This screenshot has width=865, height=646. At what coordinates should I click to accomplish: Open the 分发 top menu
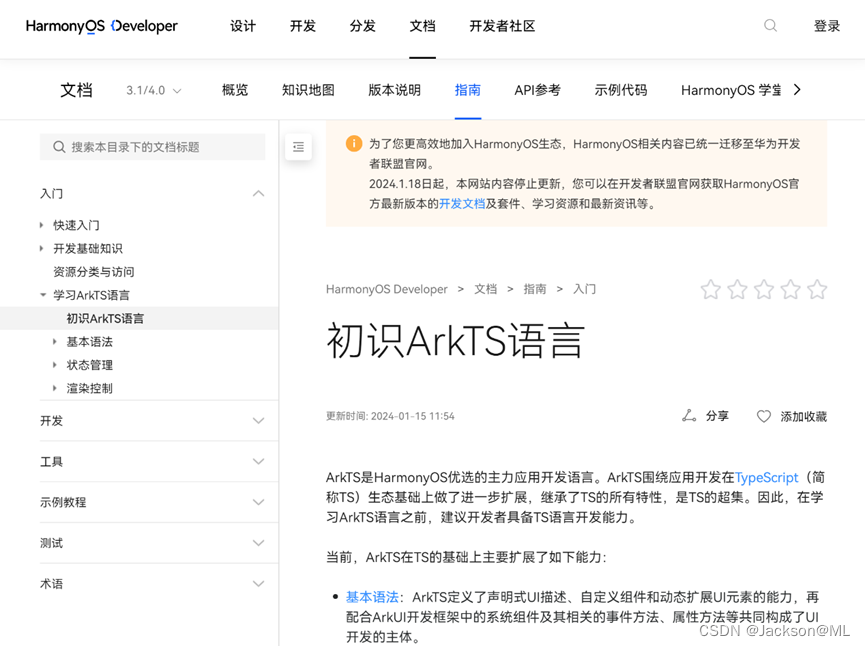point(362,26)
